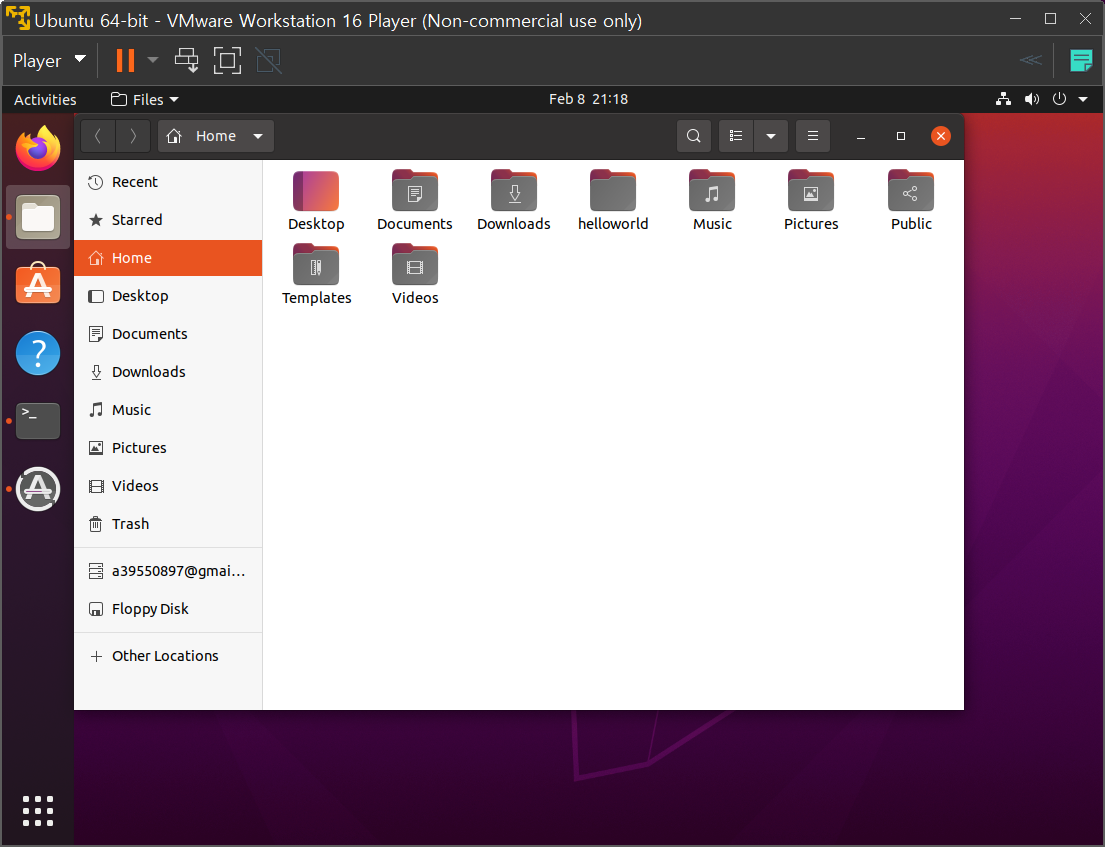Image resolution: width=1105 pixels, height=847 pixels.
Task: Maximize the Files window
Action: click(x=900, y=136)
